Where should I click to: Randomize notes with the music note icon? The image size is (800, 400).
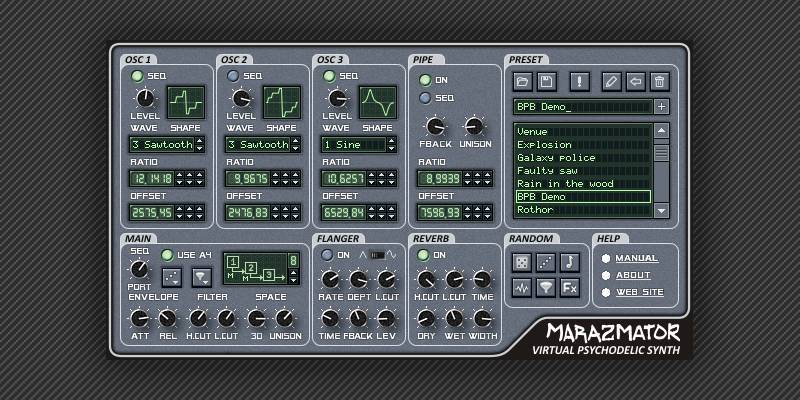569,262
